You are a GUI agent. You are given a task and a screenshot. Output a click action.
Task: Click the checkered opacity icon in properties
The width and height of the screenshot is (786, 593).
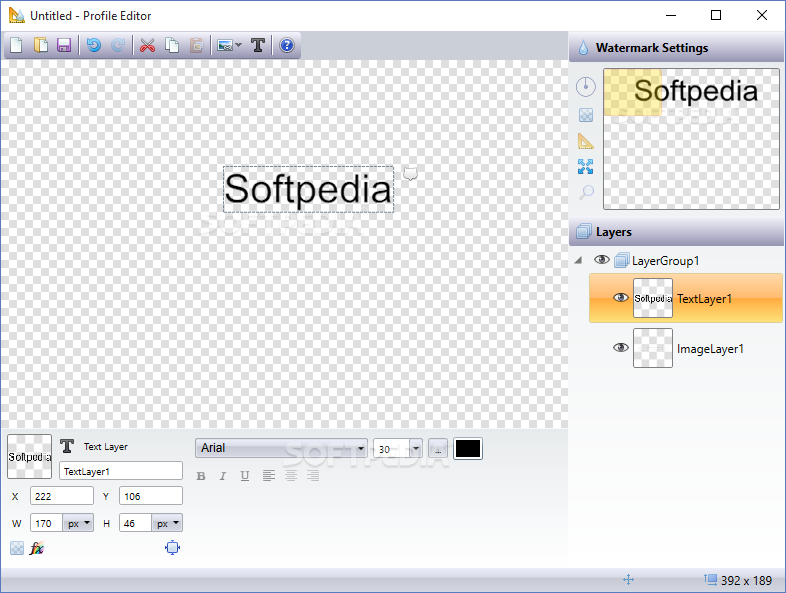(17, 548)
